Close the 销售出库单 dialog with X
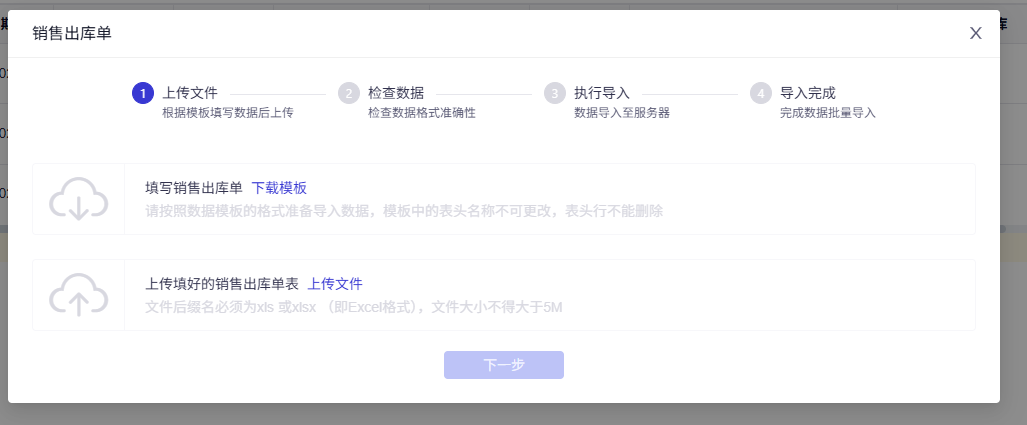This screenshot has width=1027, height=425. (976, 33)
